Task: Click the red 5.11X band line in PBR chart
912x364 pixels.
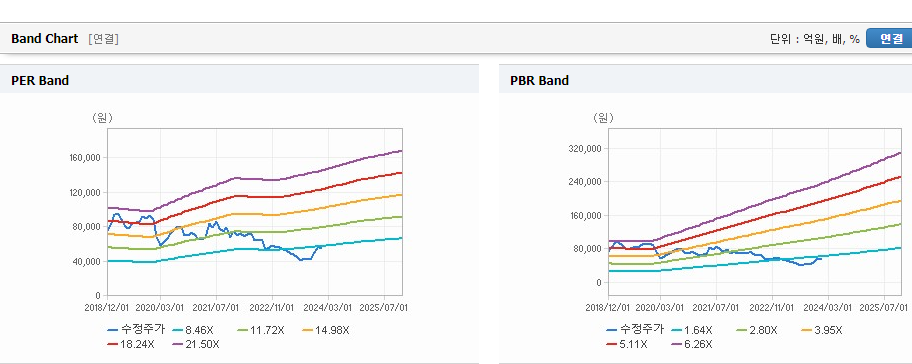Action: pos(756,218)
